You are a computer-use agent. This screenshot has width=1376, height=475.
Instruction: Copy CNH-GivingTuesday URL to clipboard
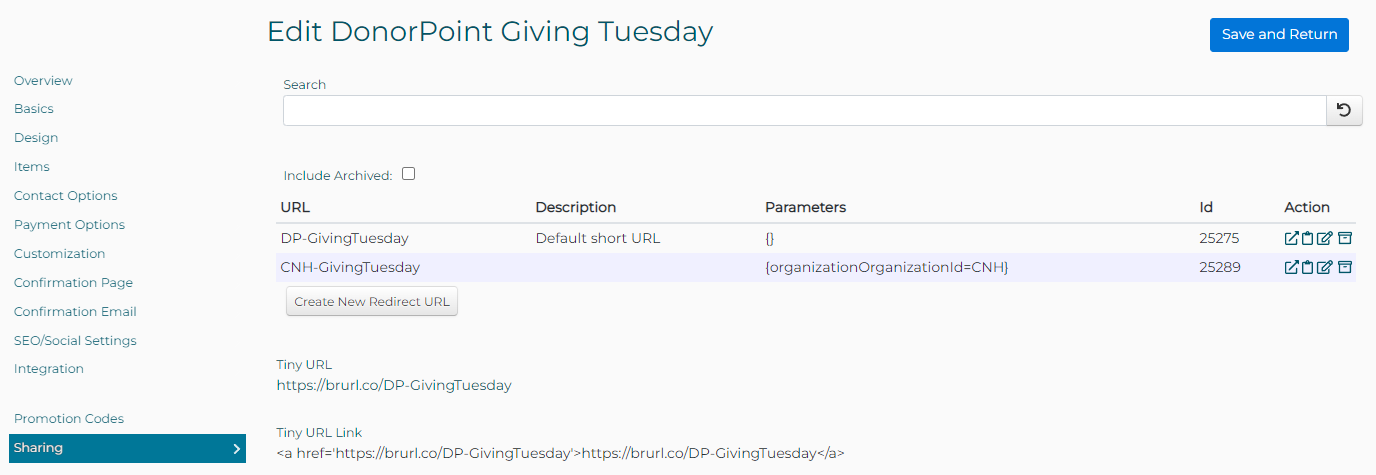[1308, 267]
